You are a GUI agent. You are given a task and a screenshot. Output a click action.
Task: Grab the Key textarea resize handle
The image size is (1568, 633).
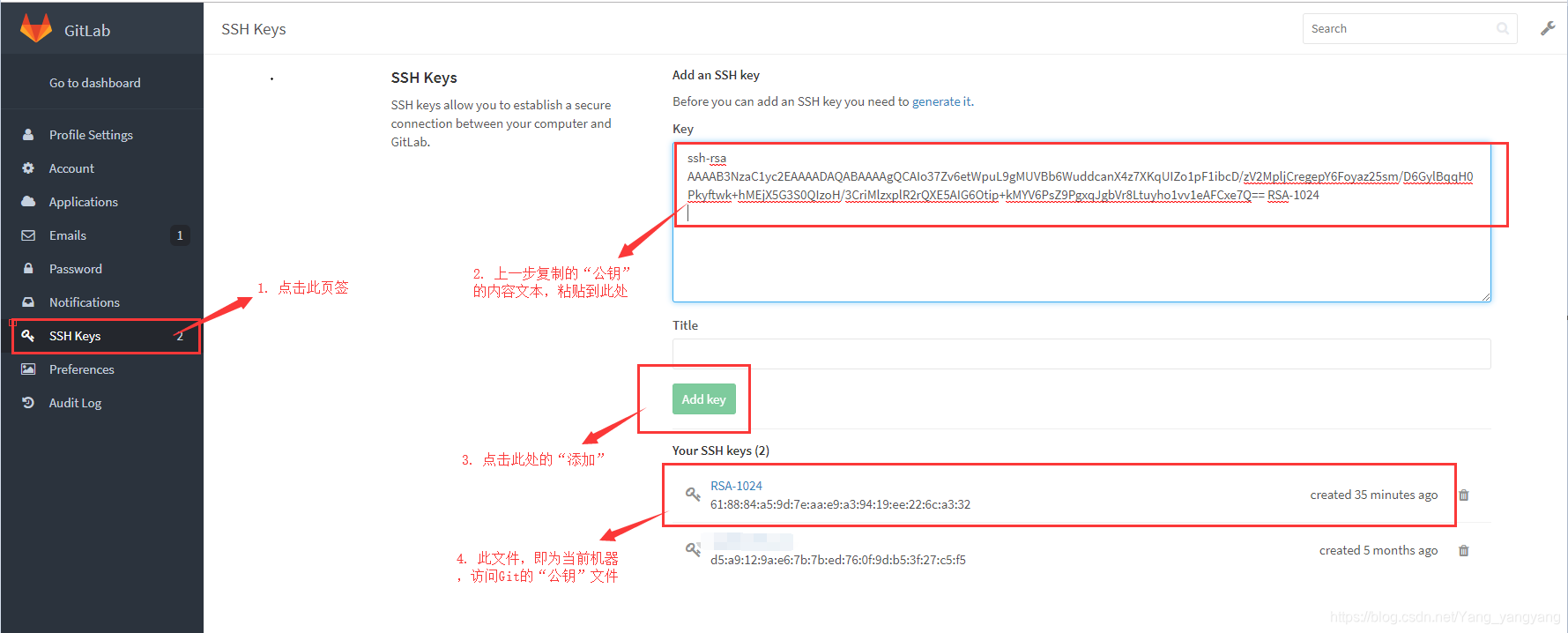[x=1486, y=297]
